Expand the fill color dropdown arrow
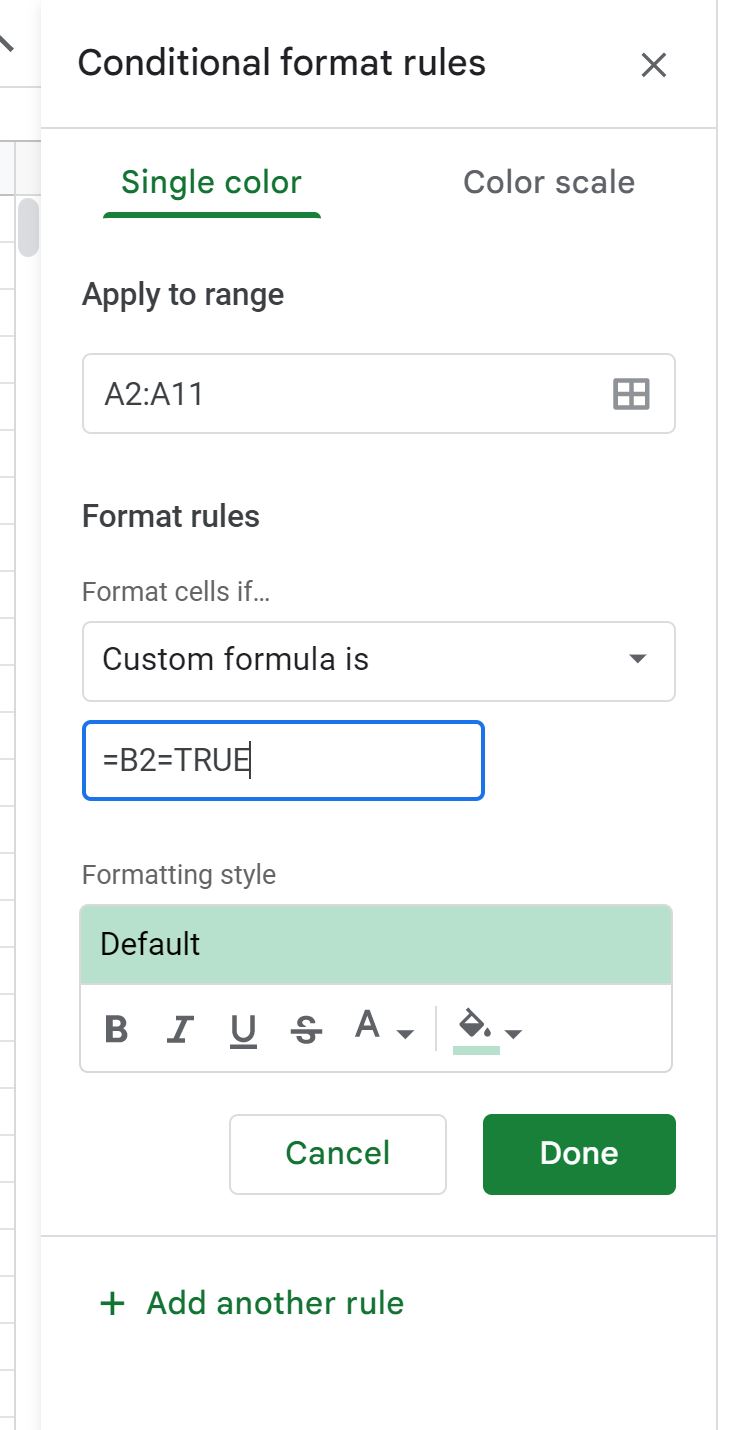The width and height of the screenshot is (742, 1430). pyautogui.click(x=514, y=1033)
